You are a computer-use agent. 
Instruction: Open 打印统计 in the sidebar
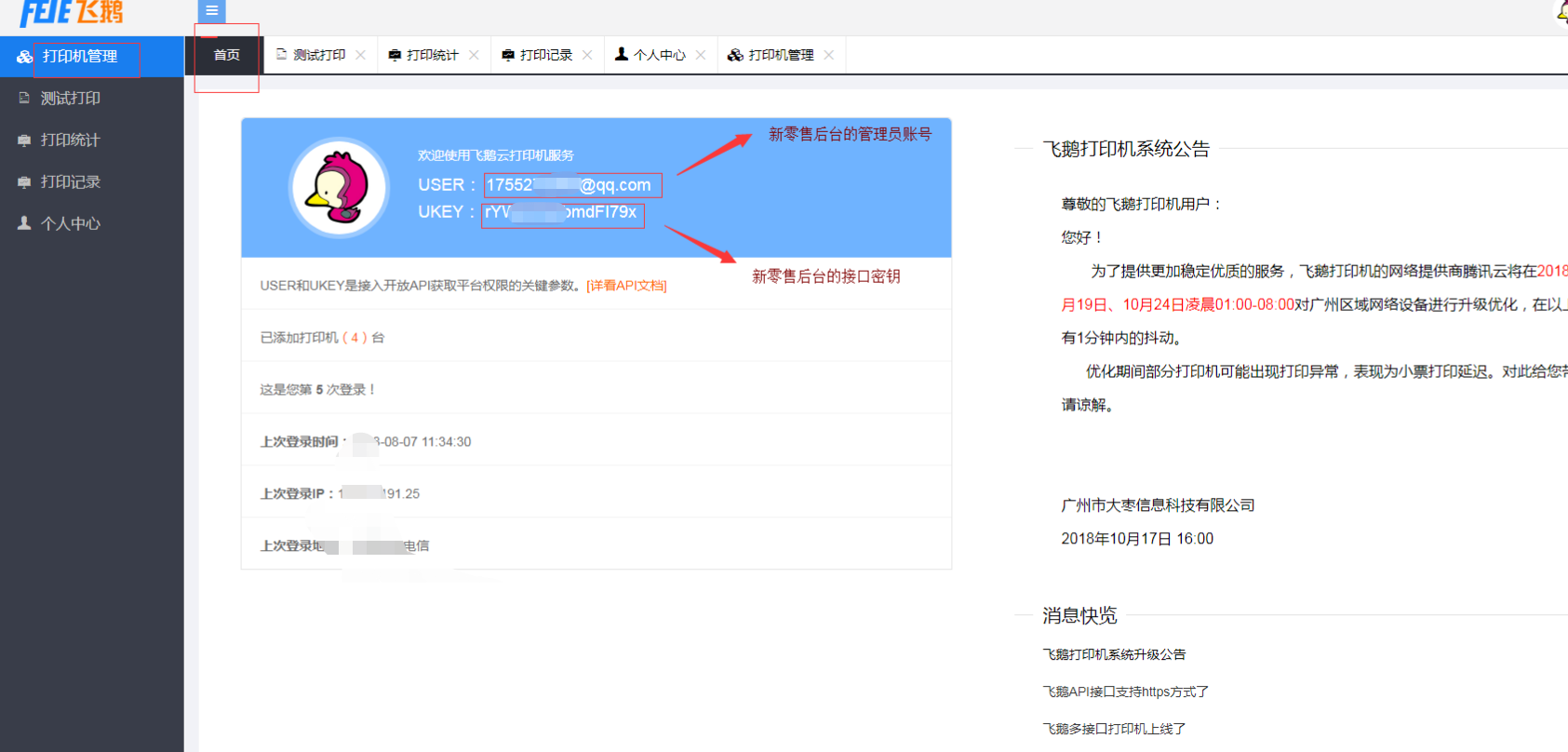pos(91,140)
